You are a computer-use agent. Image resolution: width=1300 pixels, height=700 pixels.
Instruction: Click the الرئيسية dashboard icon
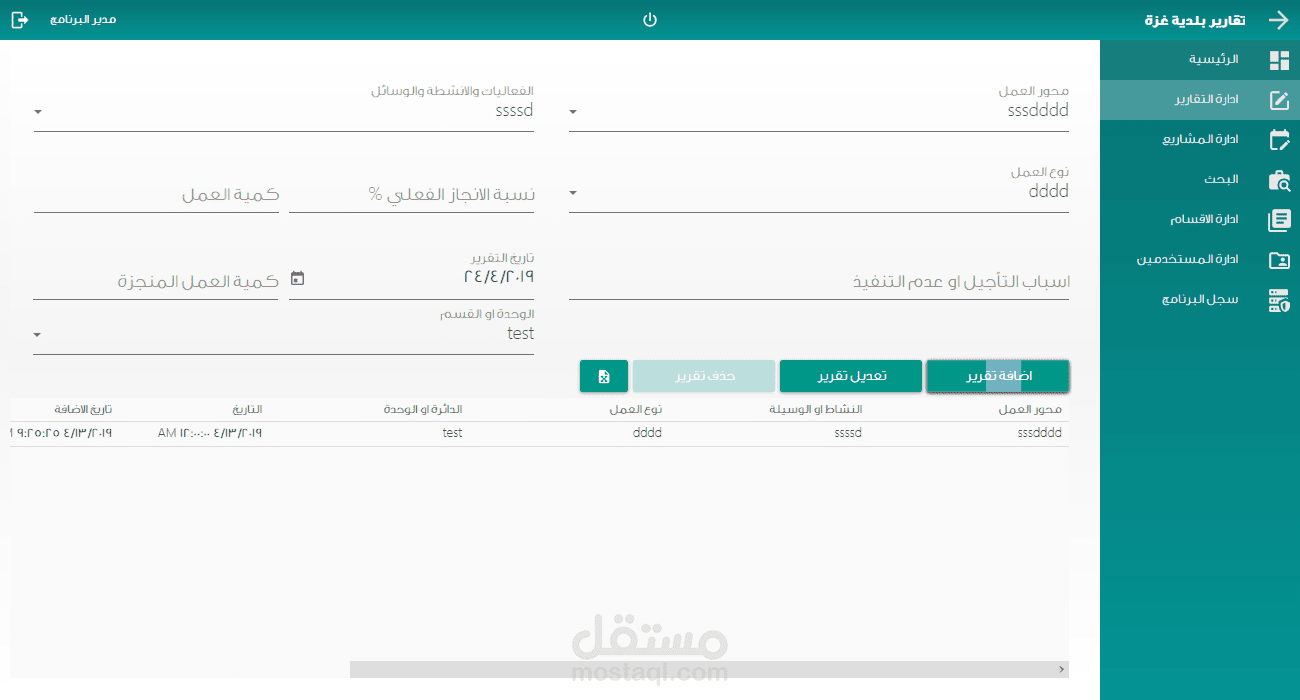coord(1279,60)
